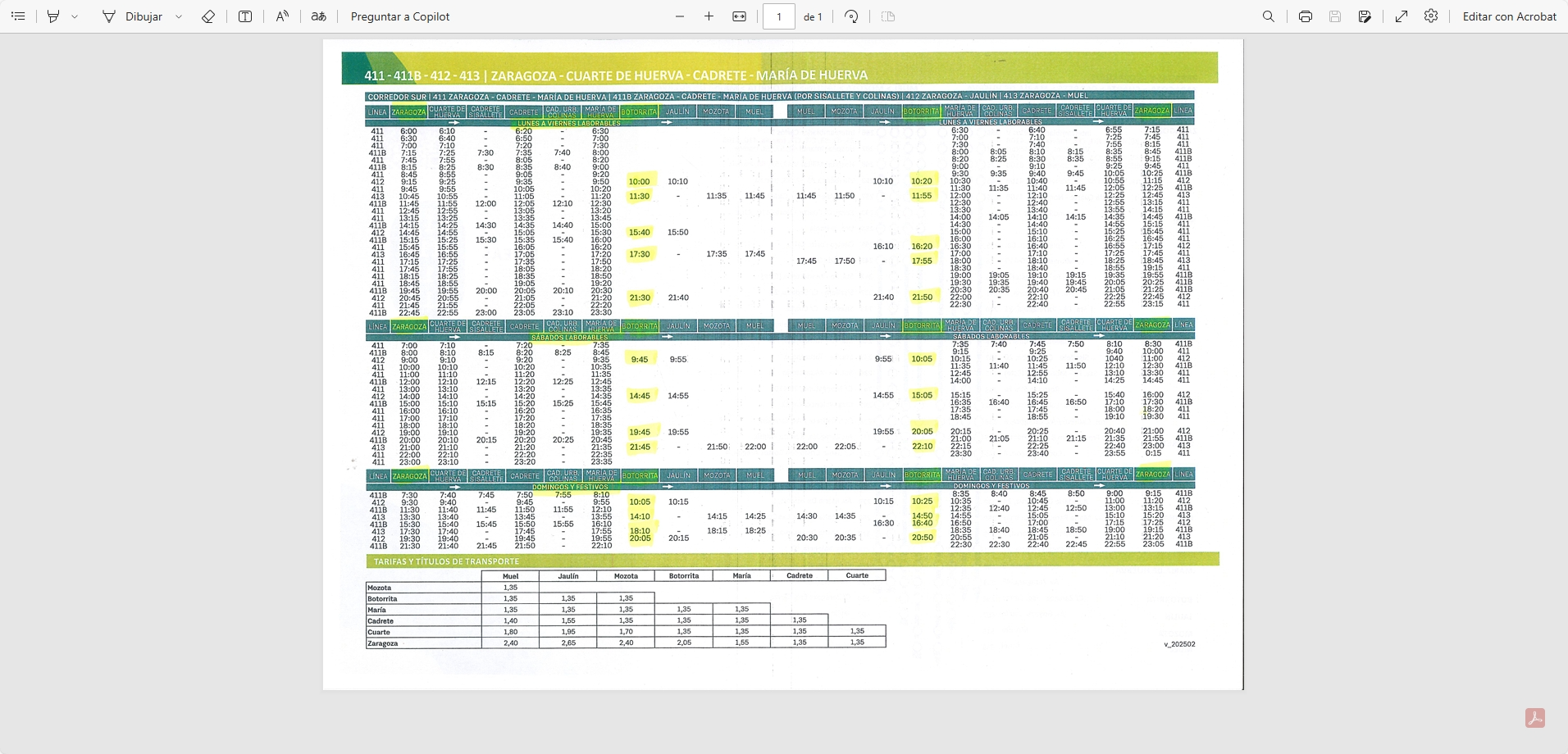
Task: Activate the Dibujar drawing tool
Action: 133,16
